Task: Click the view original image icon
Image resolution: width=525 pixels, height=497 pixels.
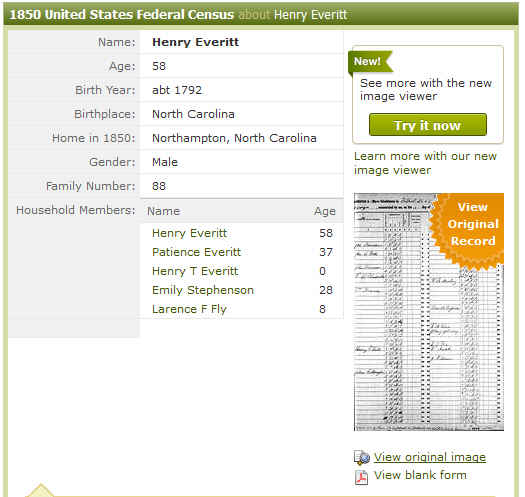Action: pos(362,458)
